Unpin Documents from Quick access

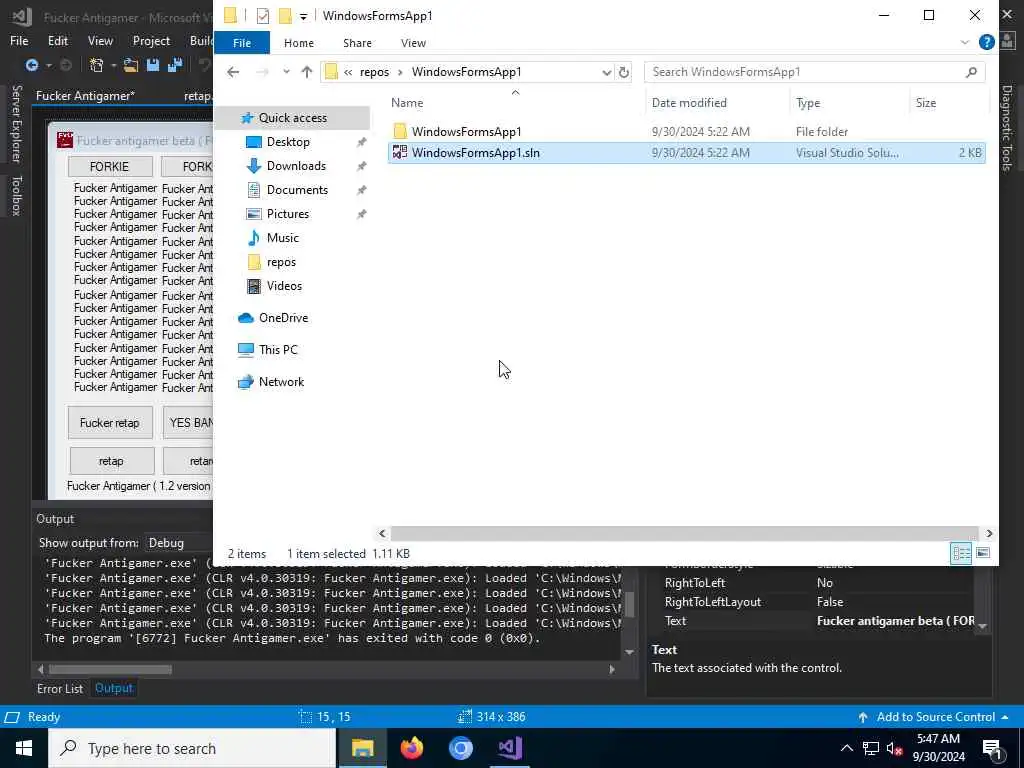coord(361,190)
